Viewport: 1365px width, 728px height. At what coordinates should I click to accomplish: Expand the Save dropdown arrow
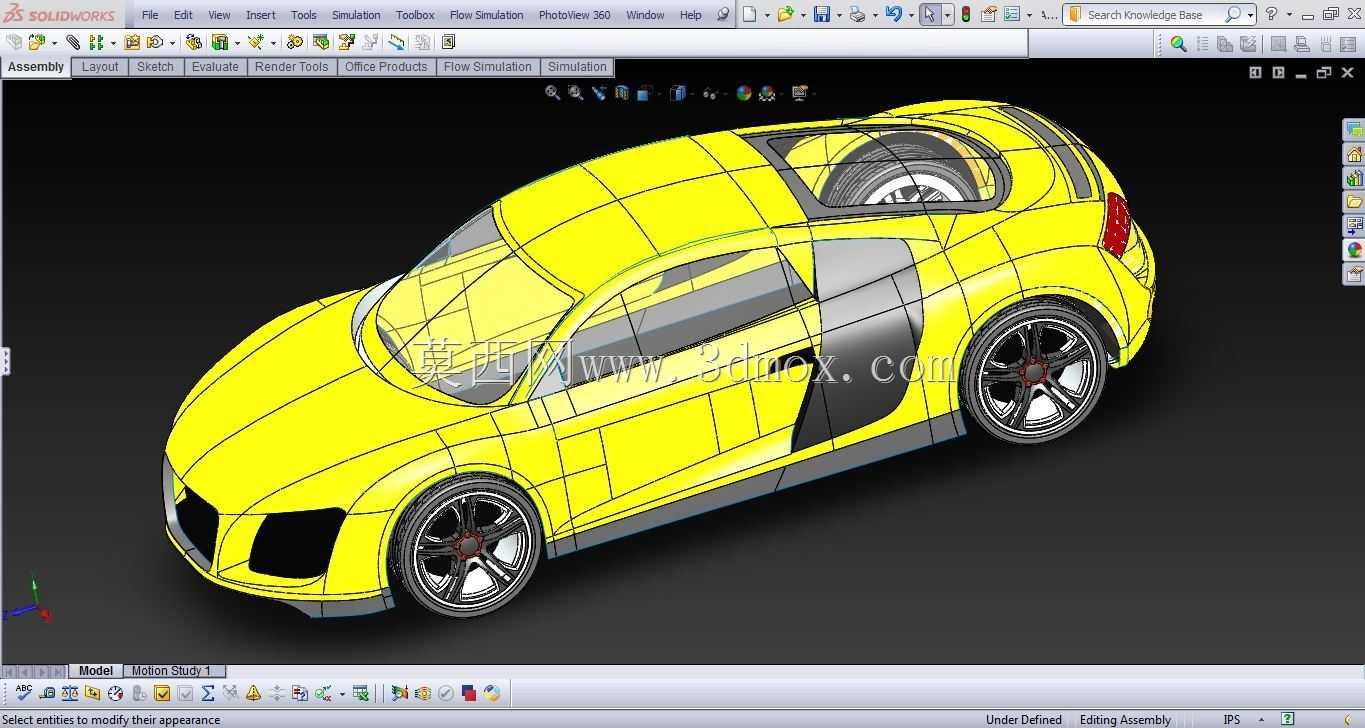(838, 15)
